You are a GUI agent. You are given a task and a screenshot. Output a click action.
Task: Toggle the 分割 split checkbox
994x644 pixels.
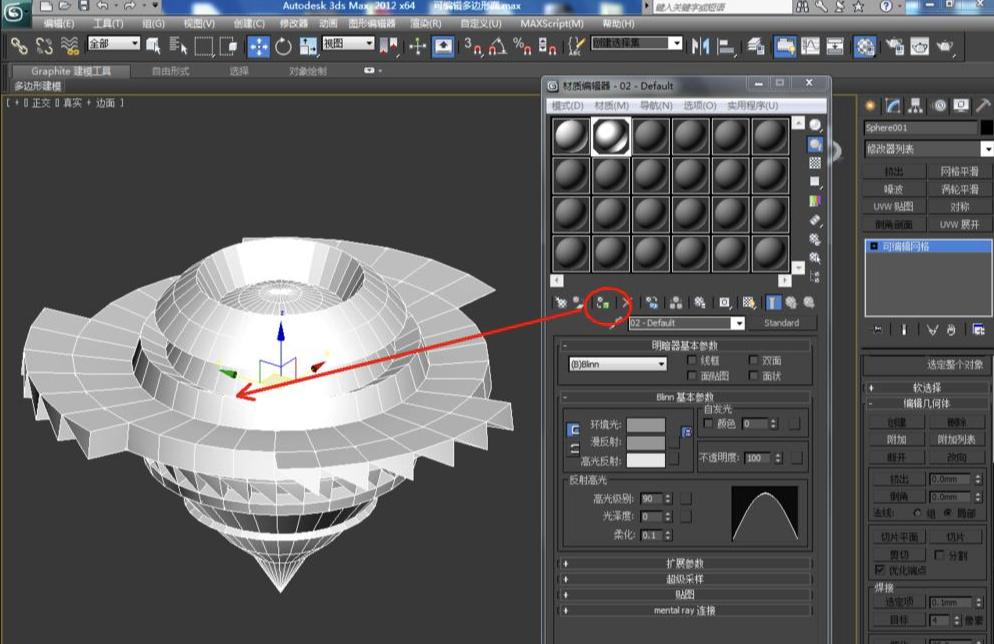939,555
